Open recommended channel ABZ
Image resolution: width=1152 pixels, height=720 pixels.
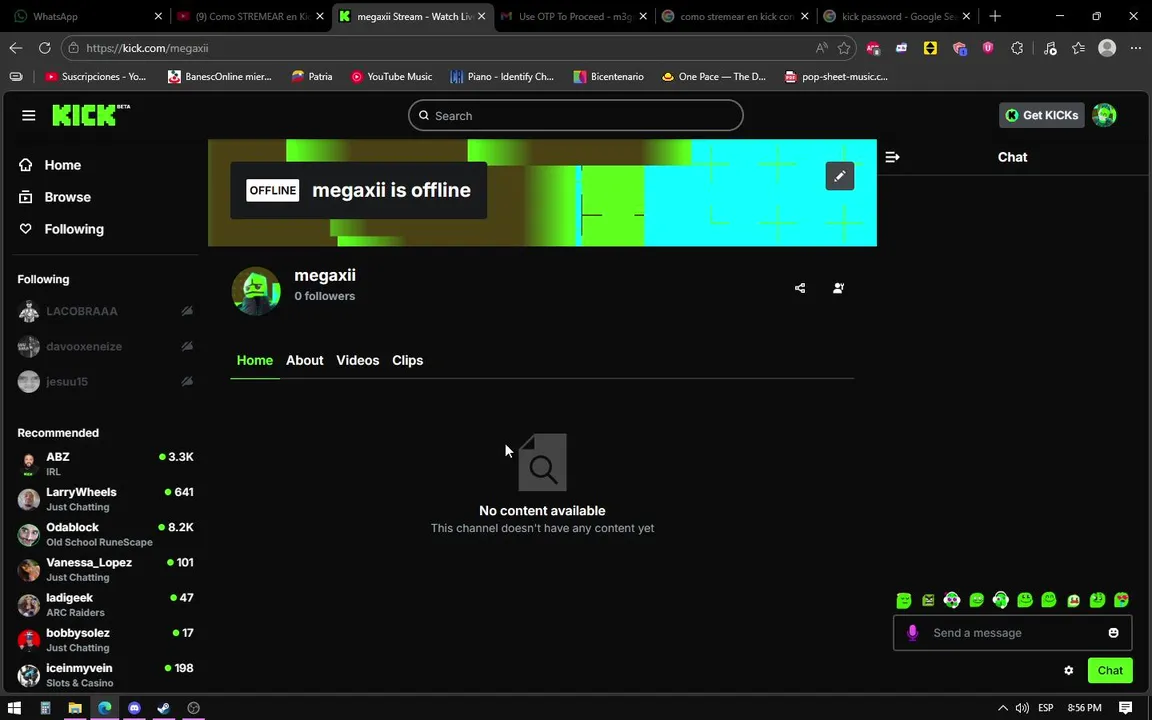pos(105,464)
